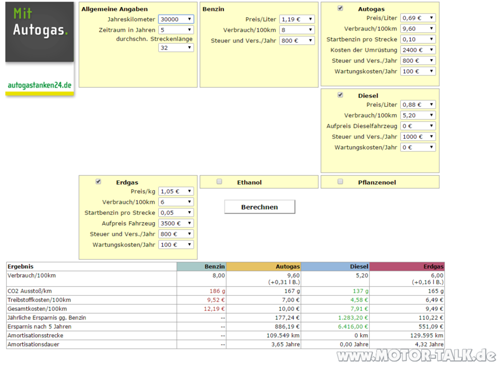Screen dimensions: 500x365
Task: Uncheck the Erdgas checkbox
Action: click(x=98, y=182)
